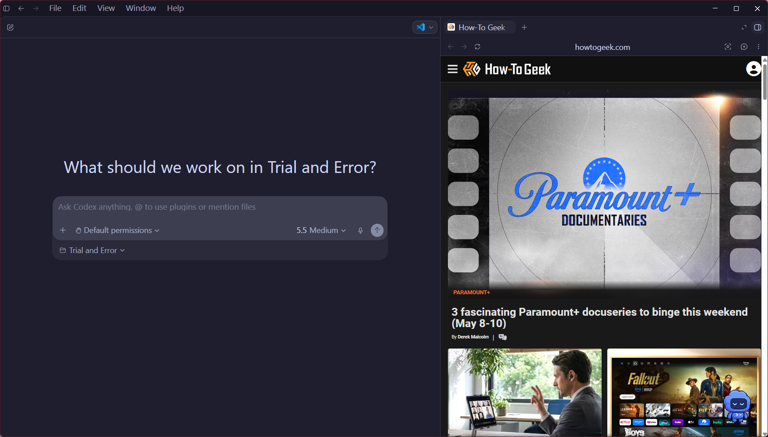Open the Default permissions dropdown
The image size is (768, 437).
(x=118, y=230)
